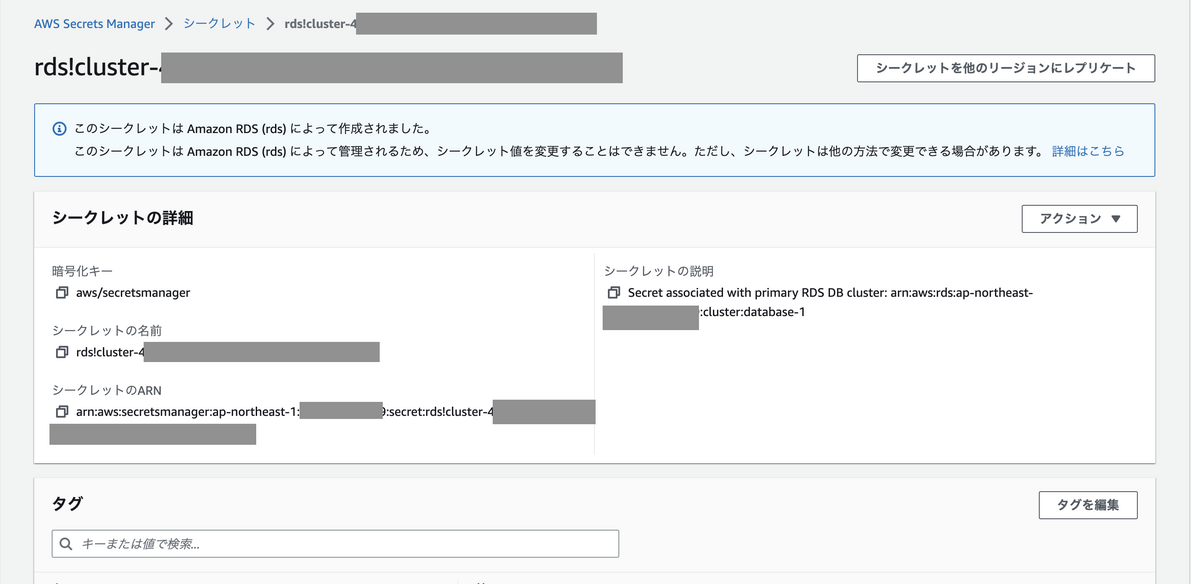Viewport: 1200px width, 584px height.
Task: Go to AWS Secrets Manager breadcrumb
Action: (x=95, y=23)
